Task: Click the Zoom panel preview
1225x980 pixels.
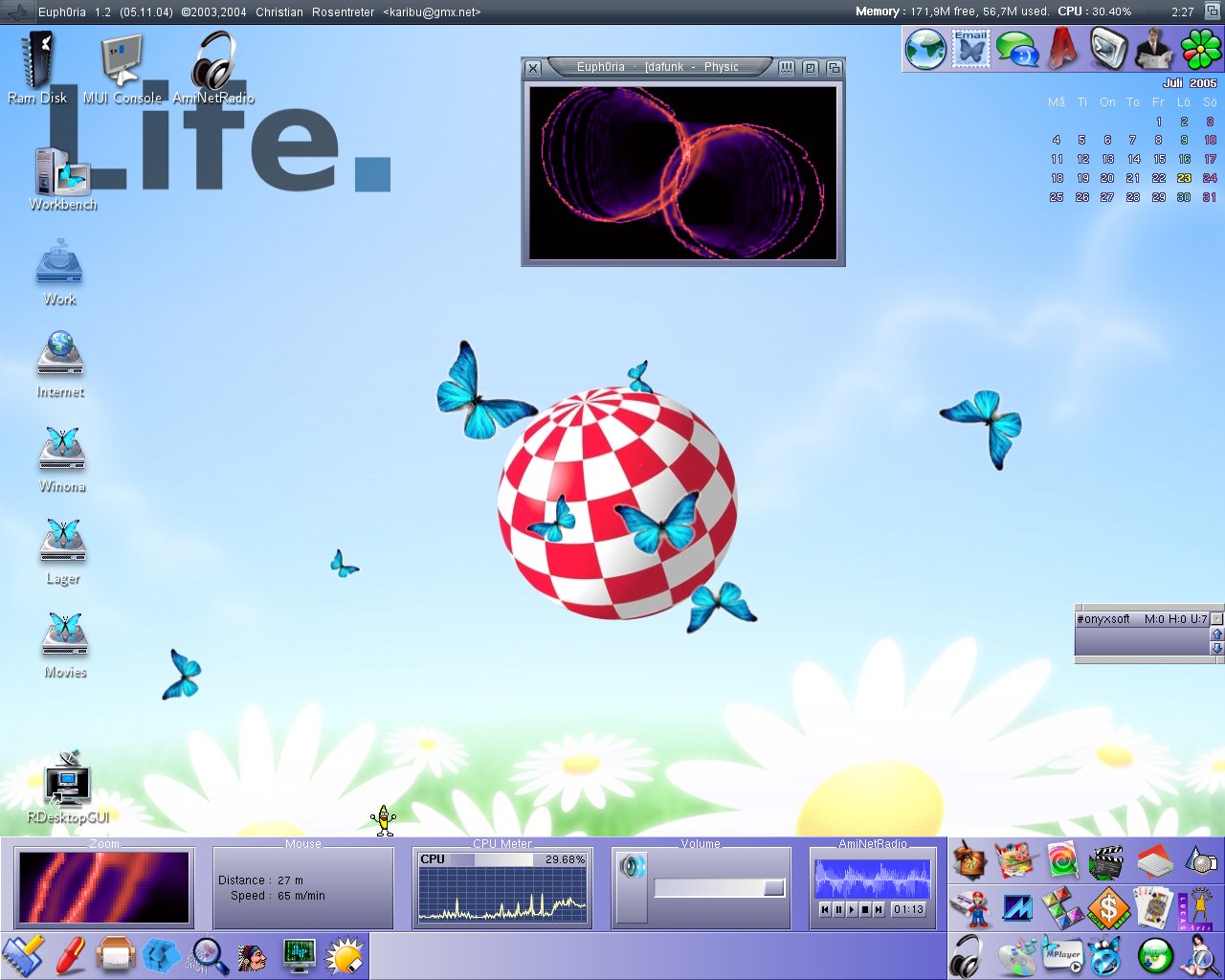Action: click(x=104, y=887)
